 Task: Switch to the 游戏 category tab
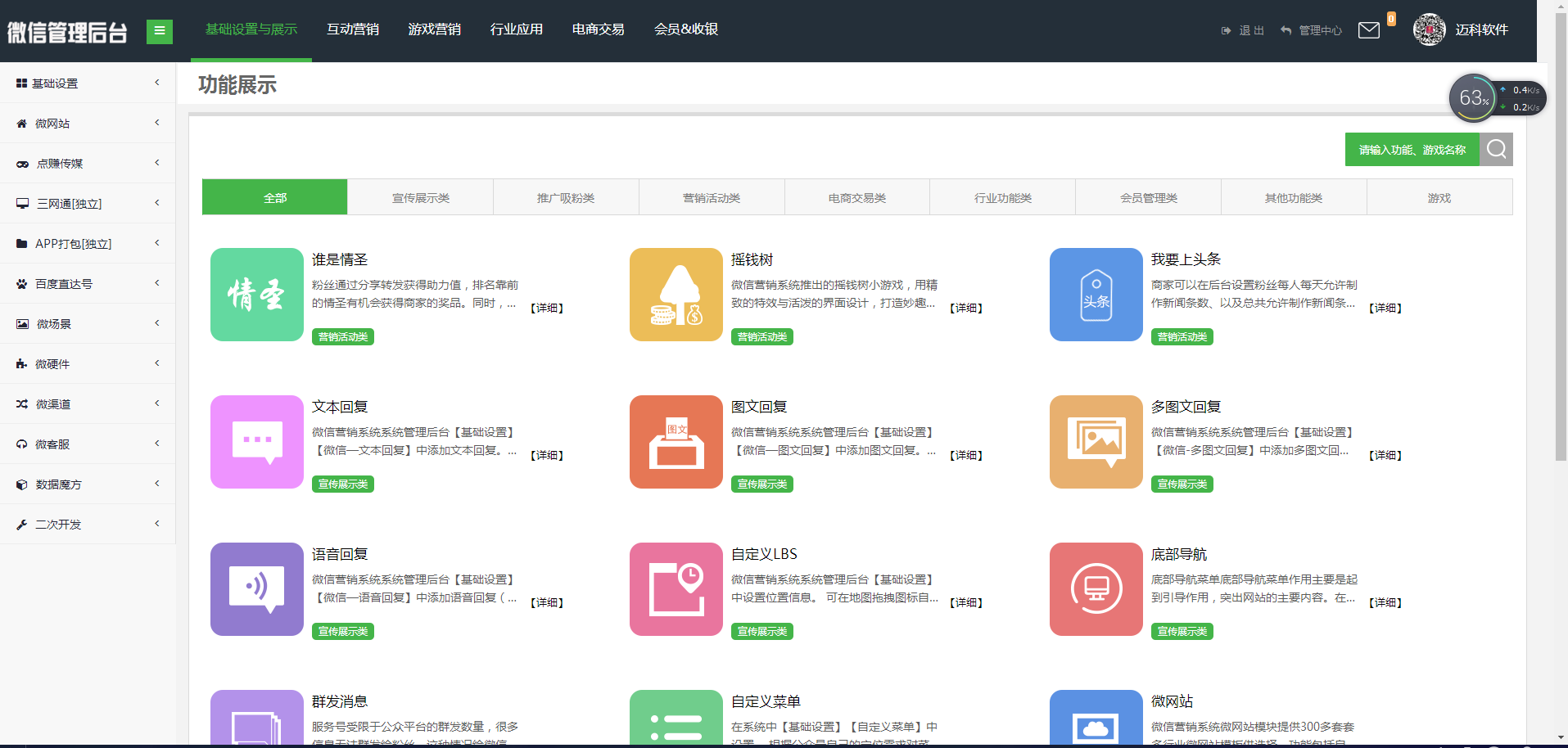click(x=1439, y=197)
